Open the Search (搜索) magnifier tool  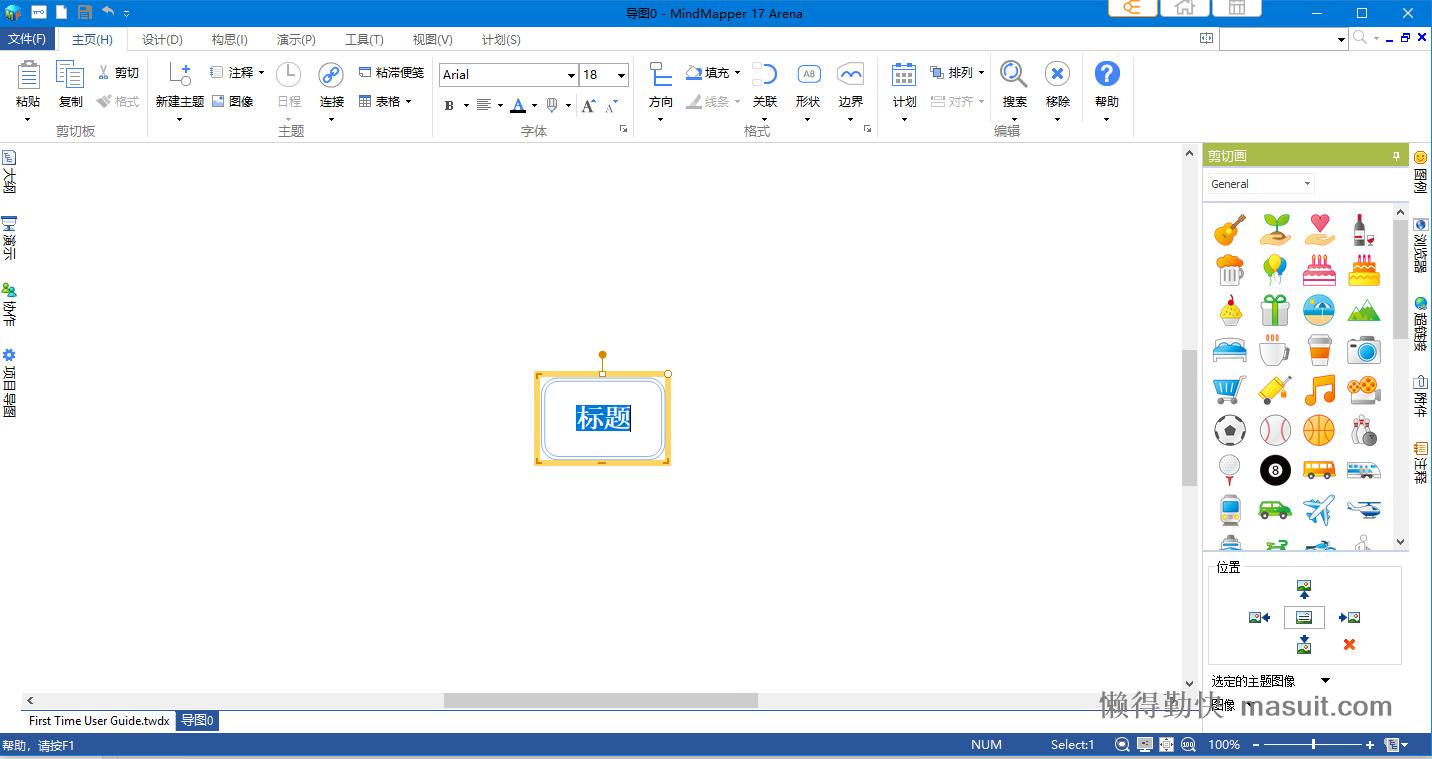click(x=1014, y=75)
